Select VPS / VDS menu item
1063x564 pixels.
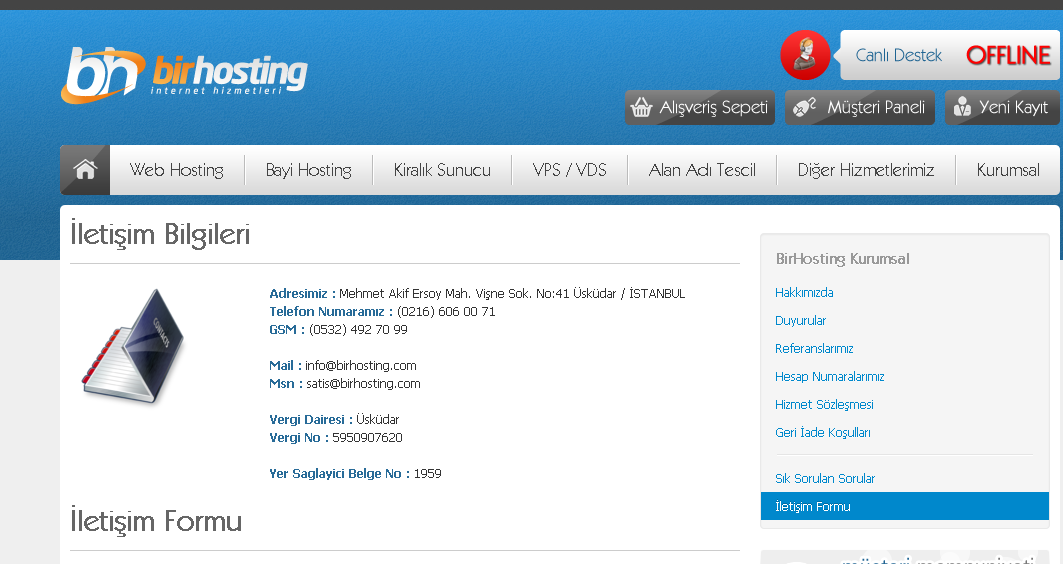(569, 170)
